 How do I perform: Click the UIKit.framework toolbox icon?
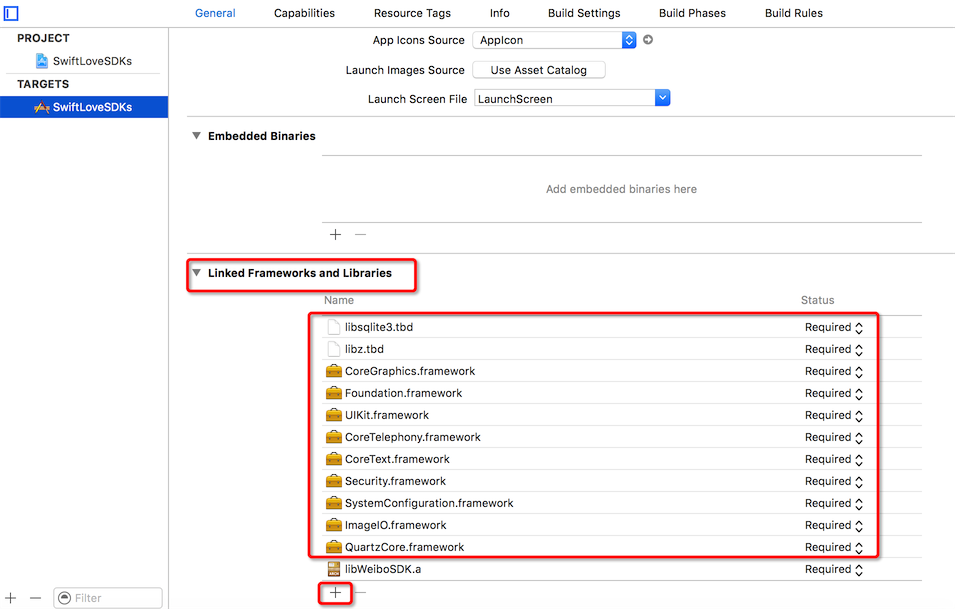[334, 415]
